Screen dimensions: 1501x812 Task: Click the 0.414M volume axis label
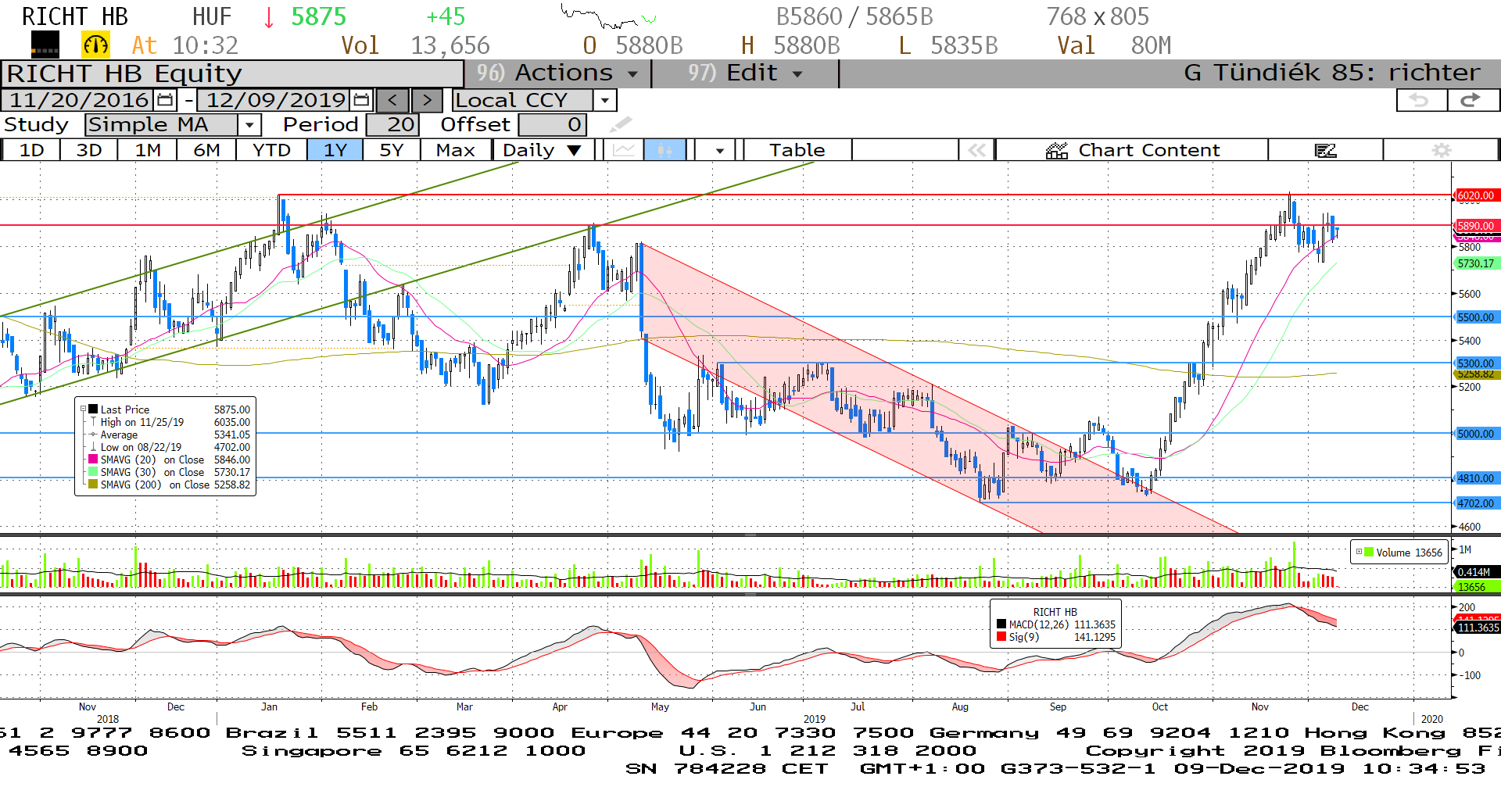click(x=1476, y=572)
